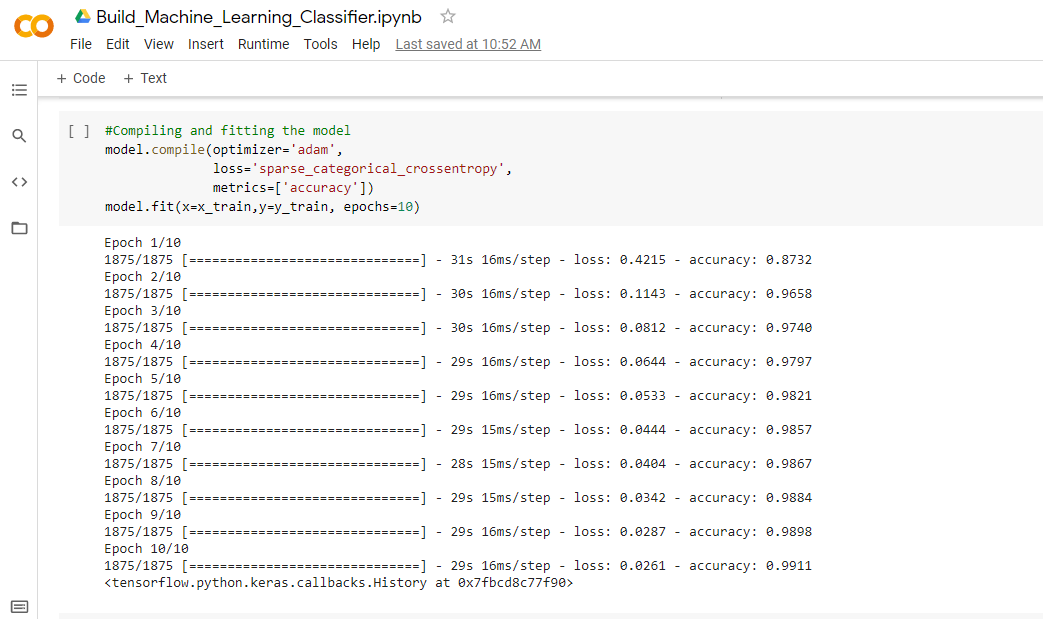
Task: Click the search magnifier icon in sidebar
Action: [19, 136]
